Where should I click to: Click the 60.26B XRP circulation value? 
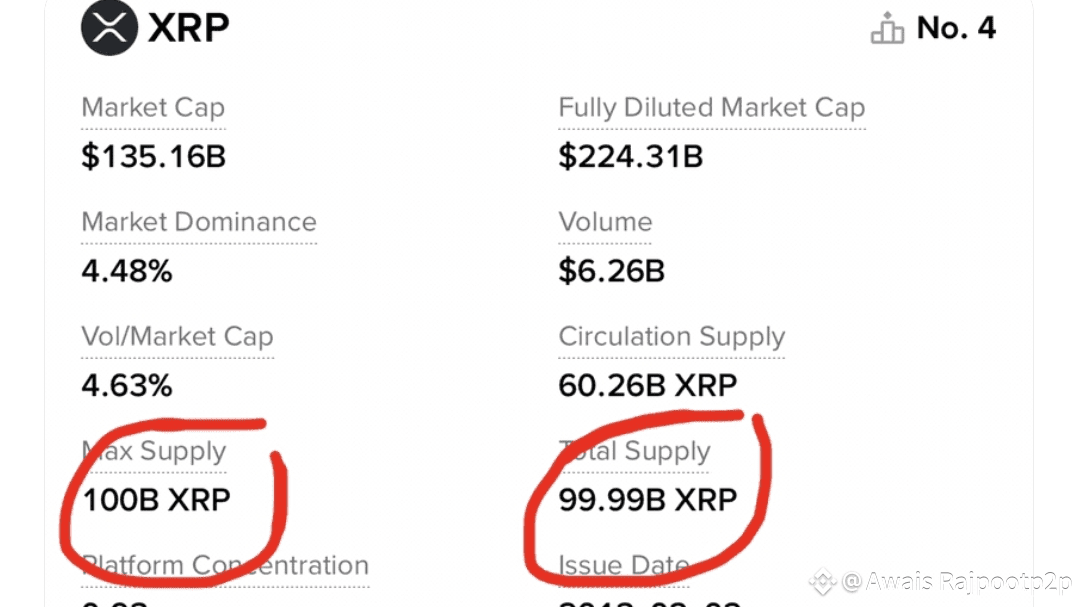[x=647, y=385]
